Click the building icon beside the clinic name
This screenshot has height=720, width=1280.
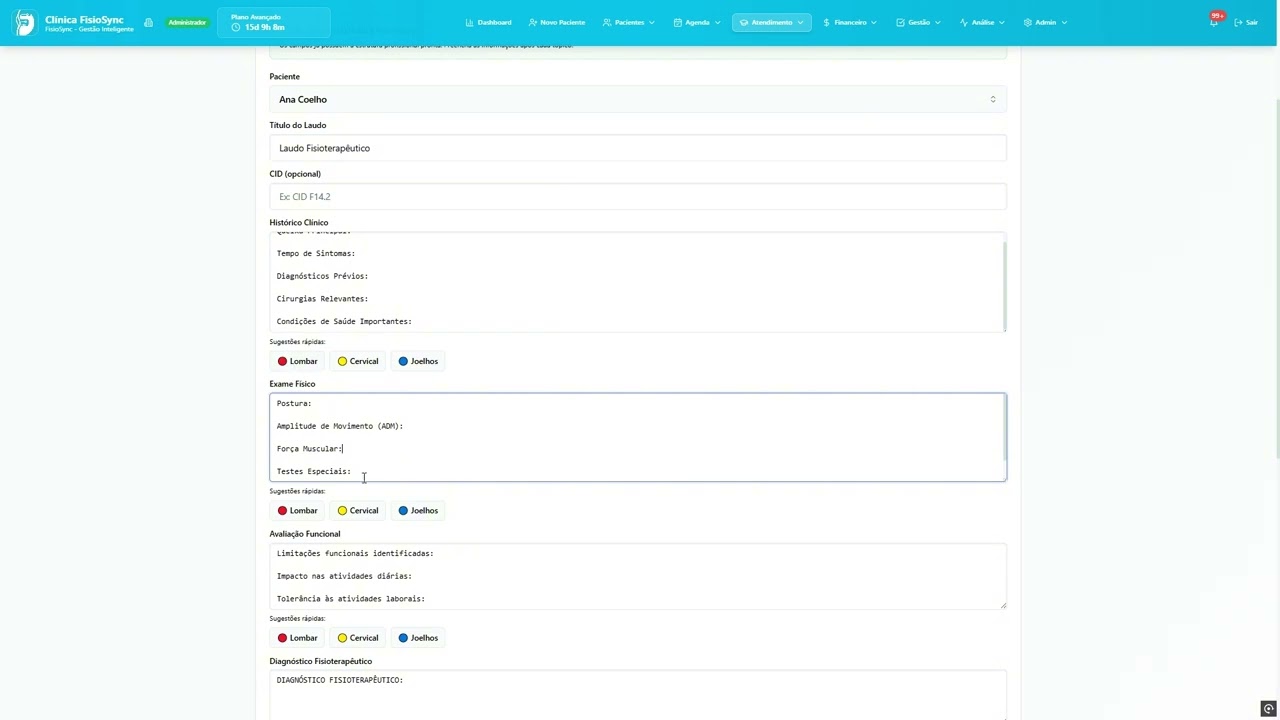[x=148, y=22]
